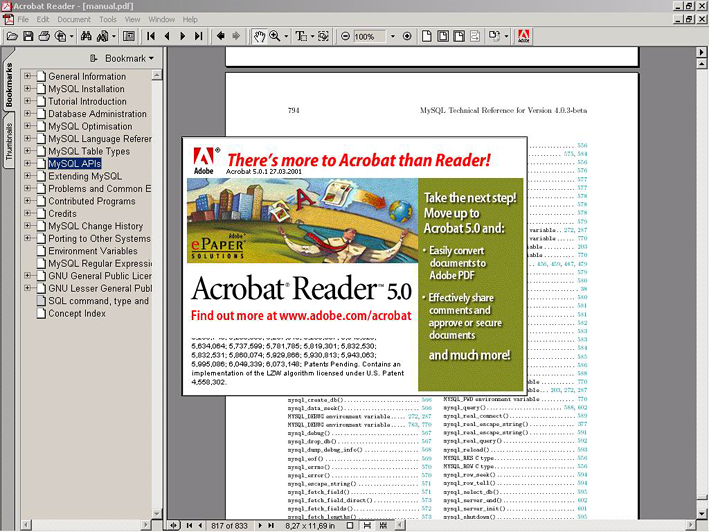This screenshot has width=709, height=532.
Task: Click the zoom percentage input field
Action: [x=366, y=36]
